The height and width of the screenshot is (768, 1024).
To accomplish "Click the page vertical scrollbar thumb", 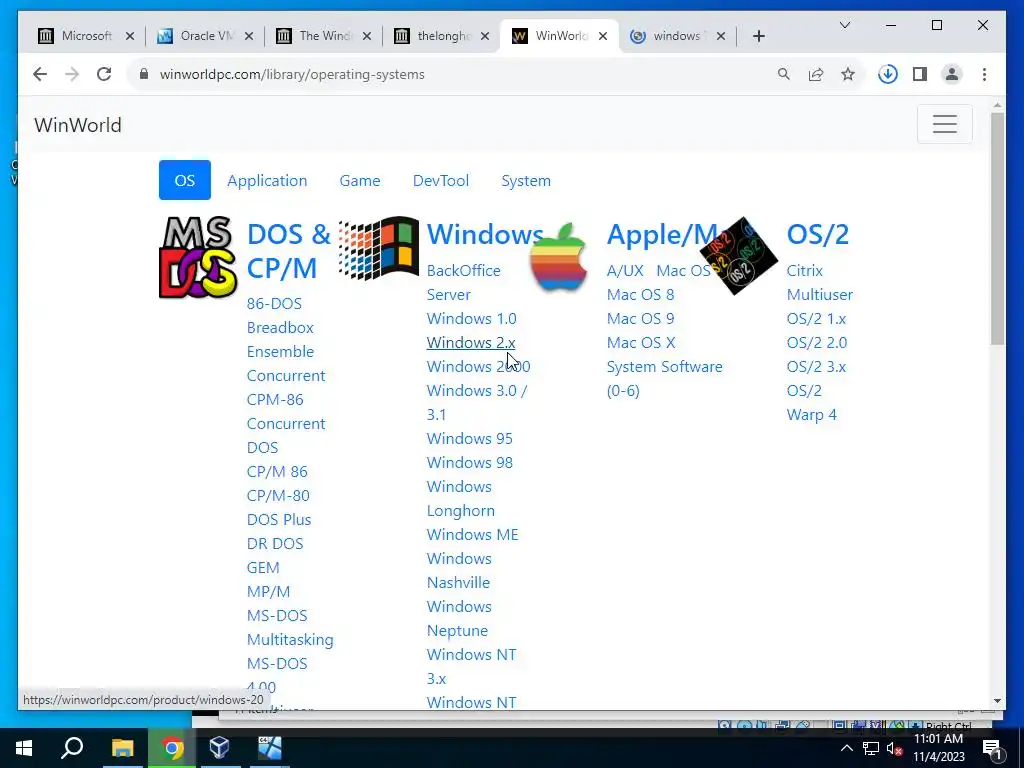I will tap(997, 229).
